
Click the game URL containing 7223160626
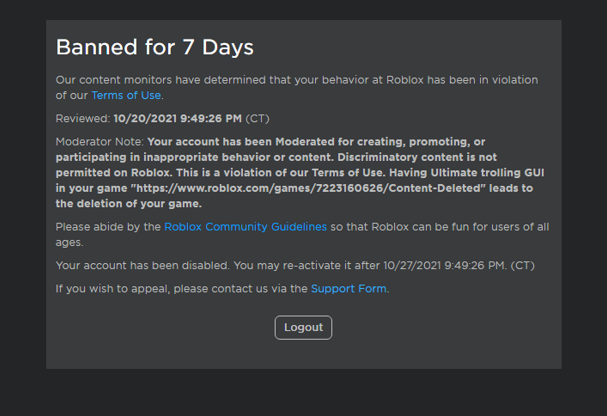point(308,188)
